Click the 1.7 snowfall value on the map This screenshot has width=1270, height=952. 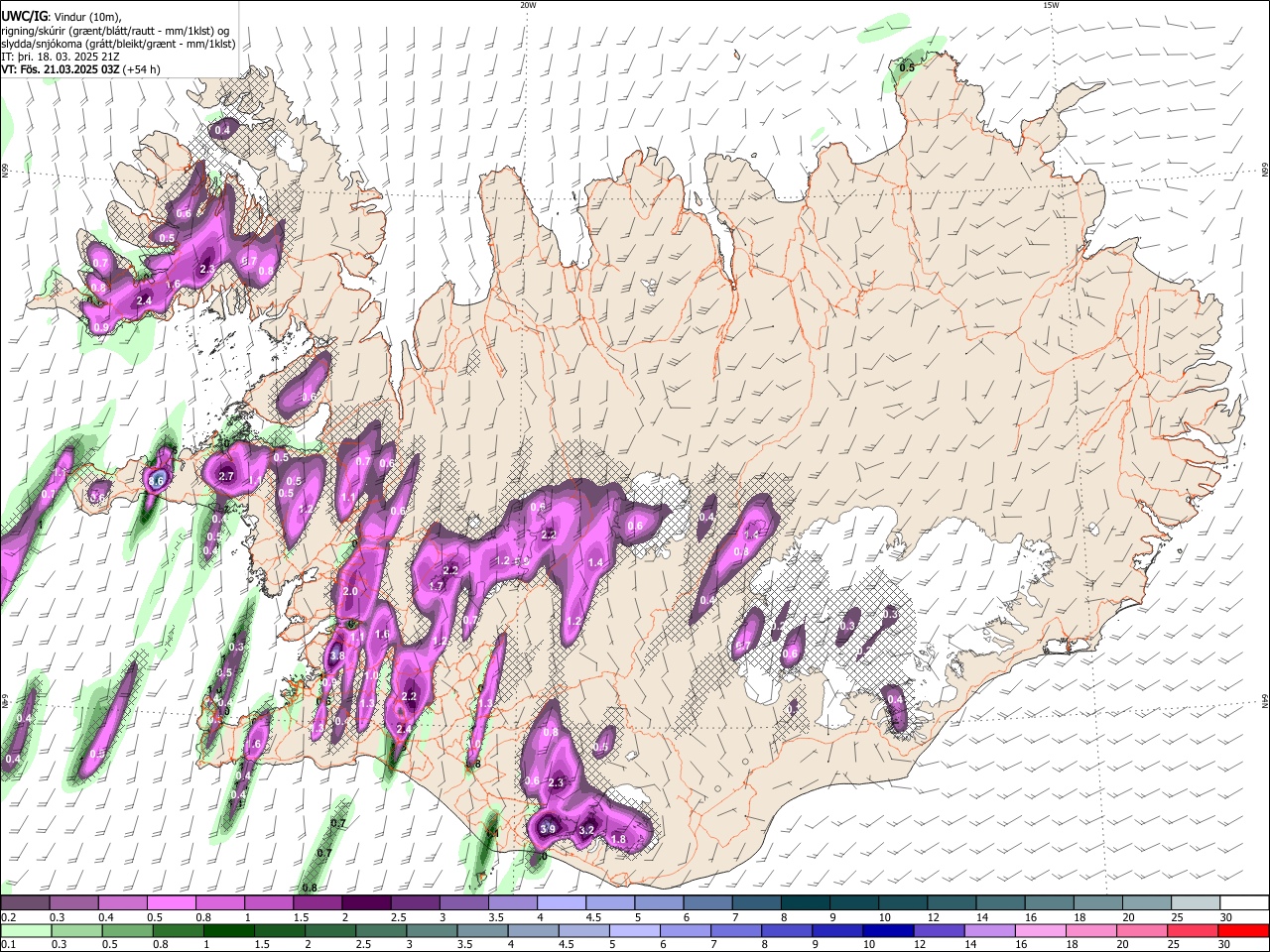coord(436,586)
